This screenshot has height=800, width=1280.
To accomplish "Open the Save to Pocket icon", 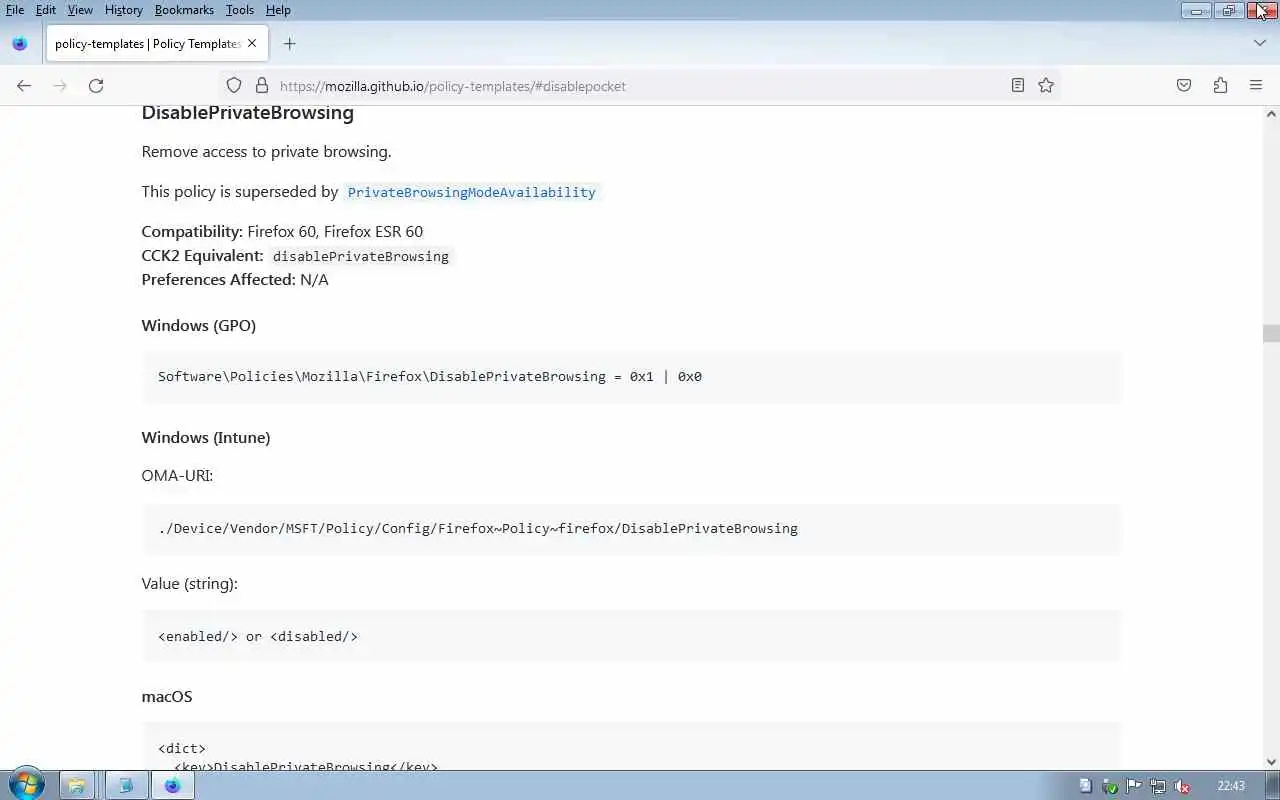I will point(1184,86).
